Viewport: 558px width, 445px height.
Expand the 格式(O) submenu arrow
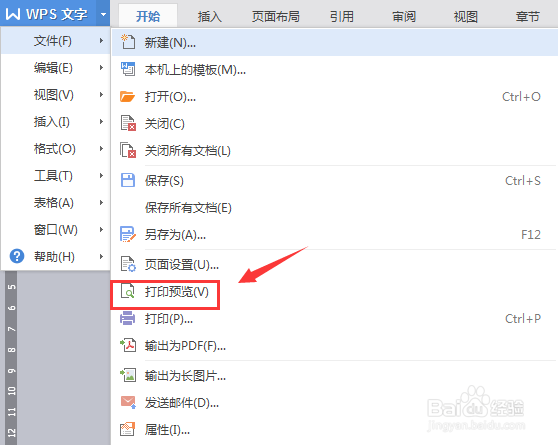pyautogui.click(x=101, y=148)
